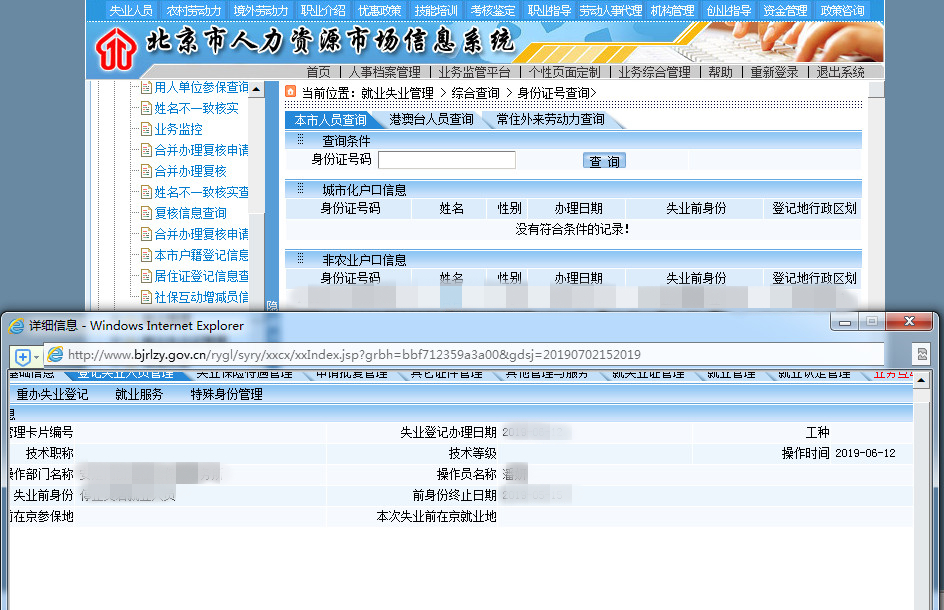Click the 退出系统 link
This screenshot has width=944, height=610.
point(840,72)
